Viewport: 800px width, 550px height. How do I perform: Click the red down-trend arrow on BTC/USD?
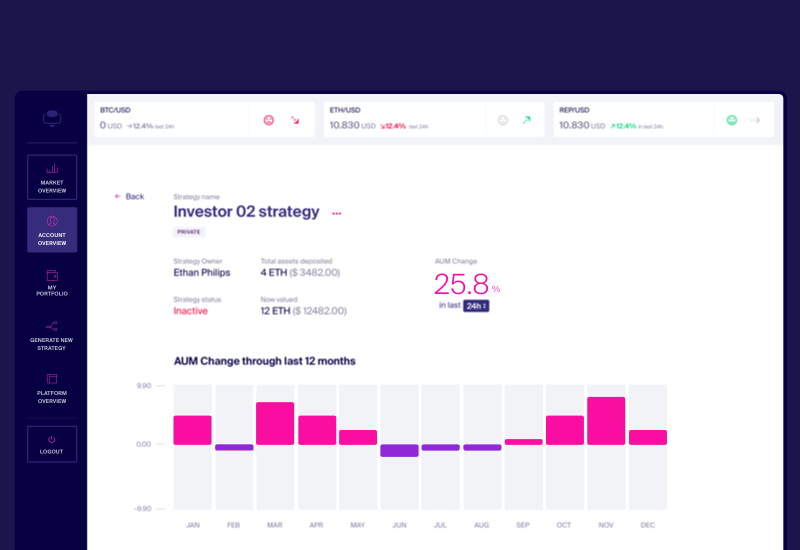pyautogui.click(x=295, y=120)
